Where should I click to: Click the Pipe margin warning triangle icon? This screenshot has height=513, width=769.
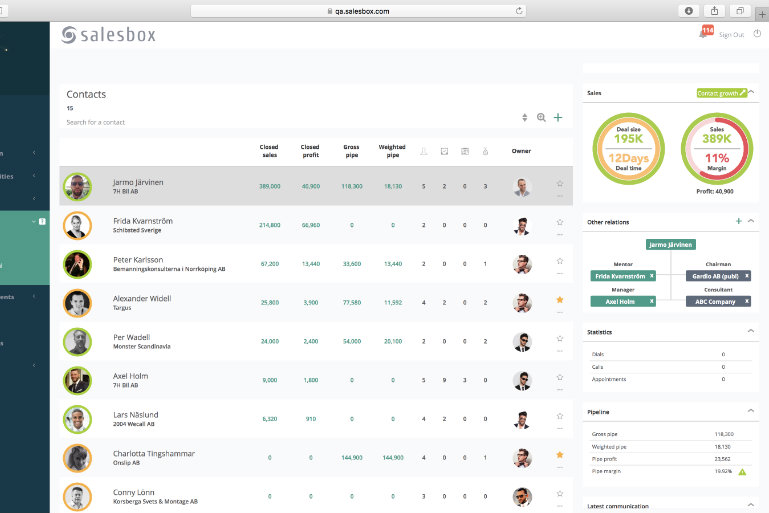(742, 471)
